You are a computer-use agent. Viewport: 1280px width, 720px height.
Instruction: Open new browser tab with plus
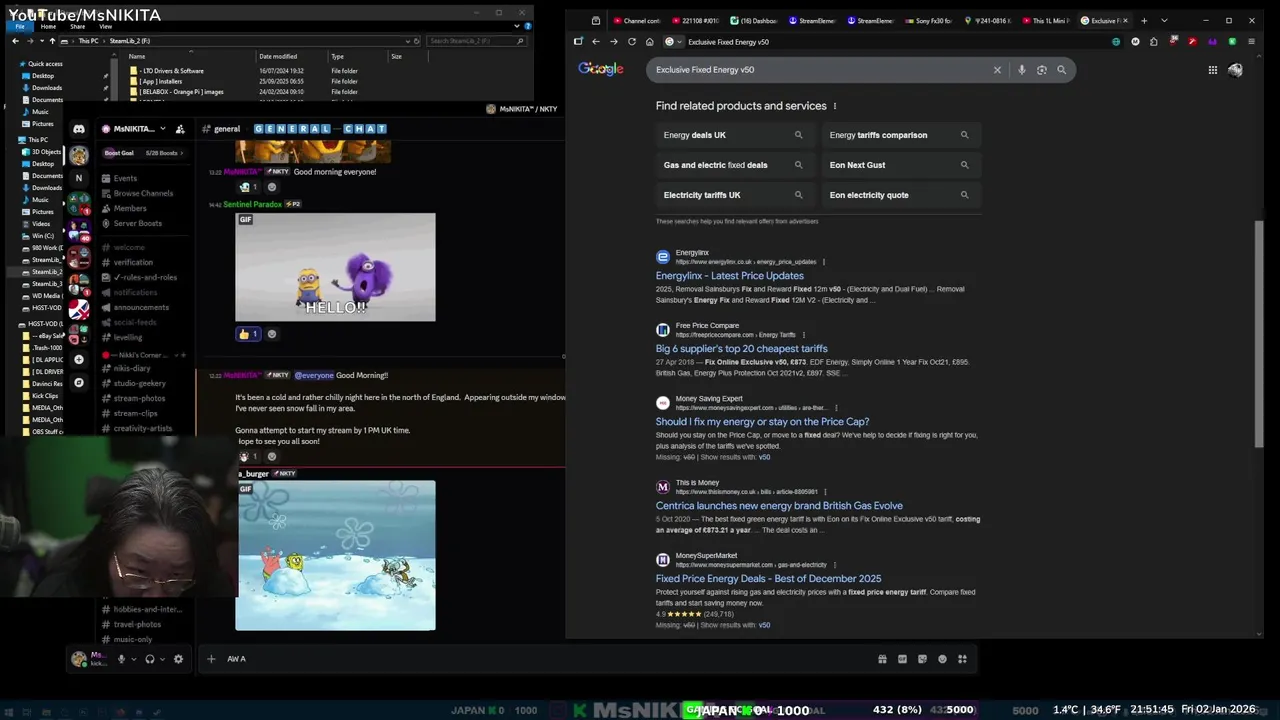1144,20
